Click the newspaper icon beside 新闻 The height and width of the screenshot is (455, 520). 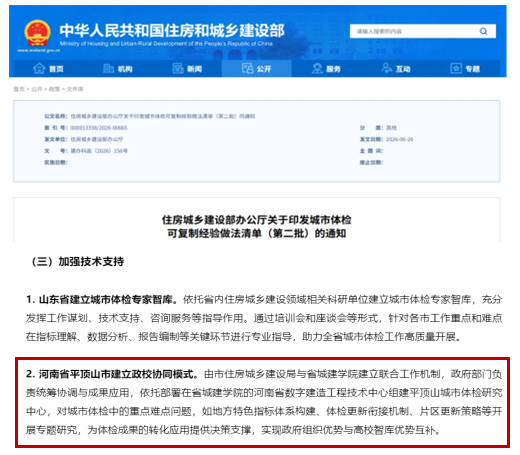coord(178,68)
